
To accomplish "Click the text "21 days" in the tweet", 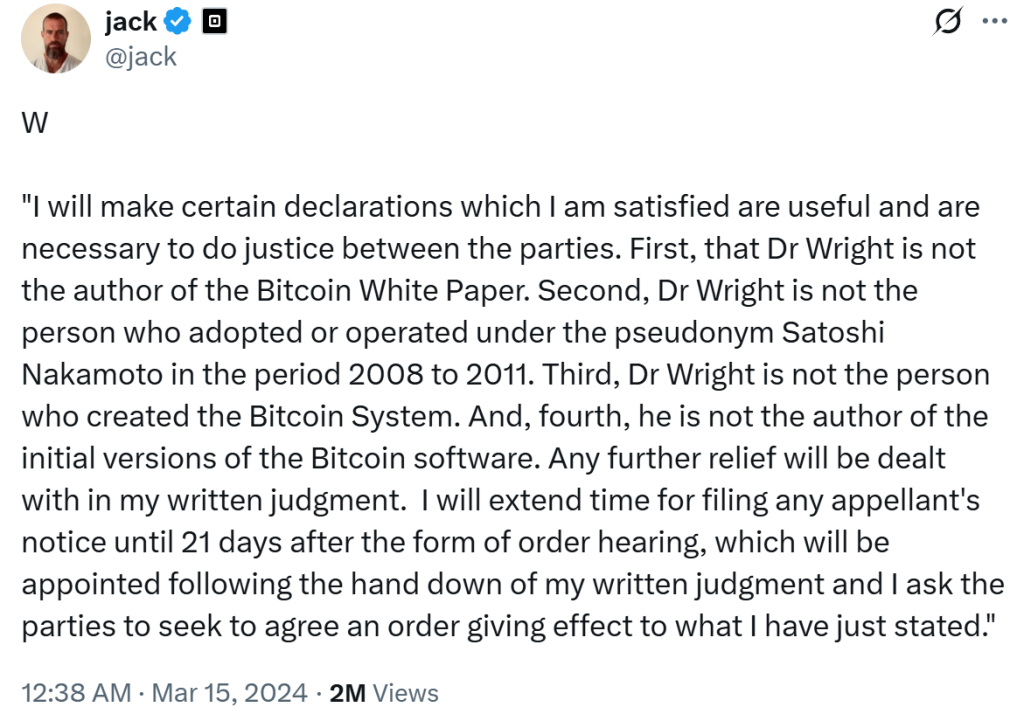I will click(x=229, y=543).
